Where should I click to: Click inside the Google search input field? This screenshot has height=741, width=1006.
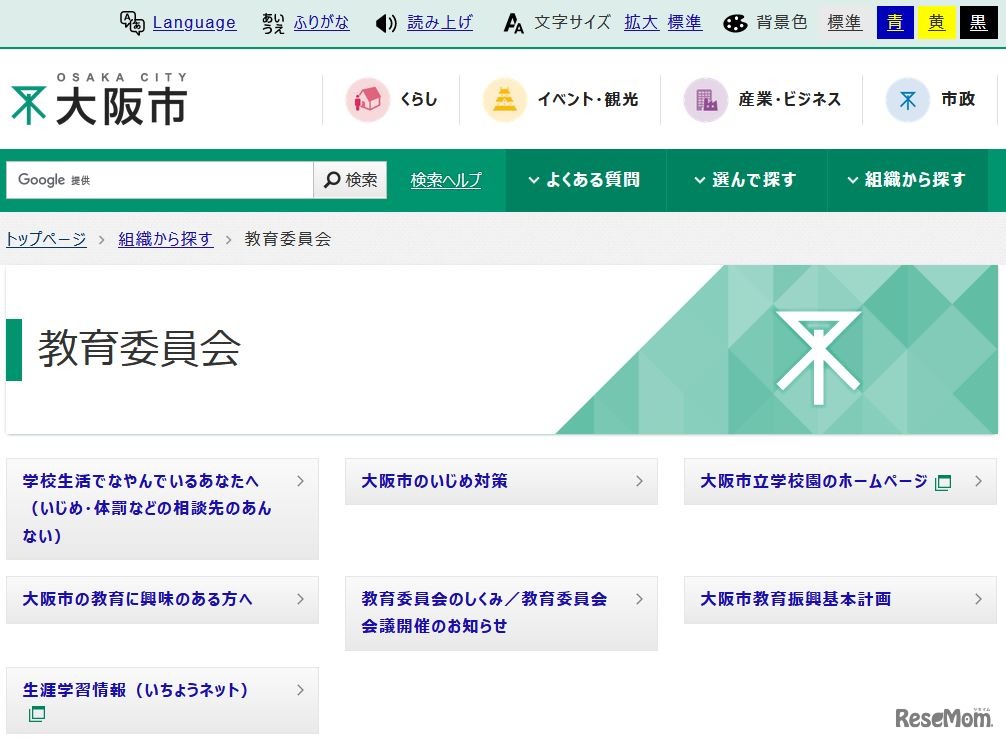pos(160,180)
